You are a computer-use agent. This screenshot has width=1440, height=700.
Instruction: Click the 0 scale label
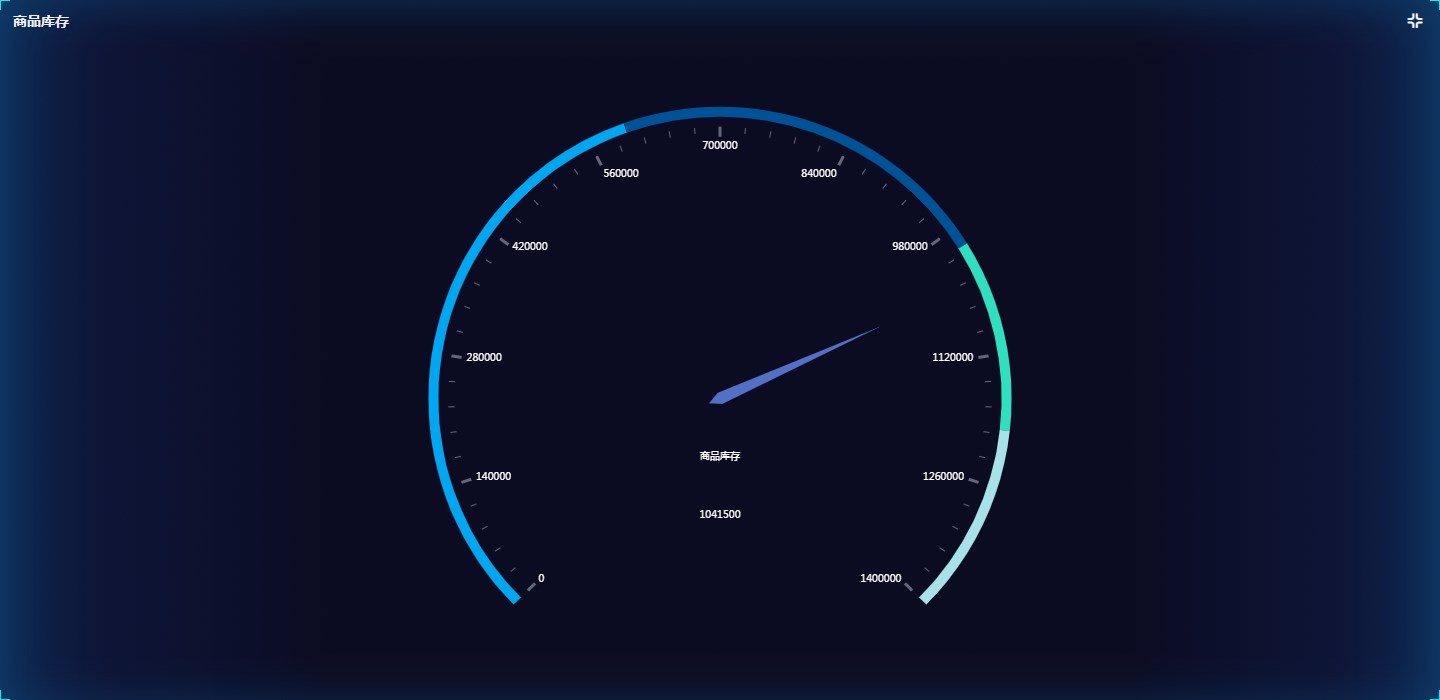click(x=541, y=578)
